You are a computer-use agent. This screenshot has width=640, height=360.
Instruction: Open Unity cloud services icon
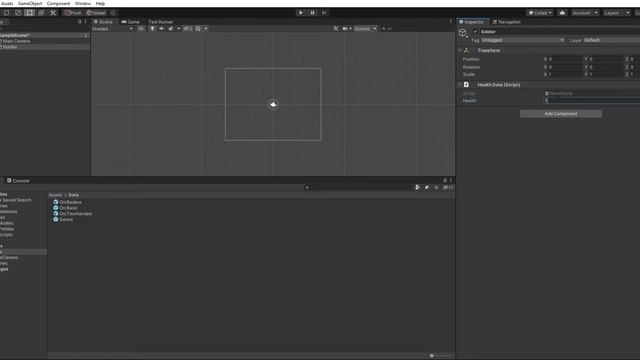562,13
